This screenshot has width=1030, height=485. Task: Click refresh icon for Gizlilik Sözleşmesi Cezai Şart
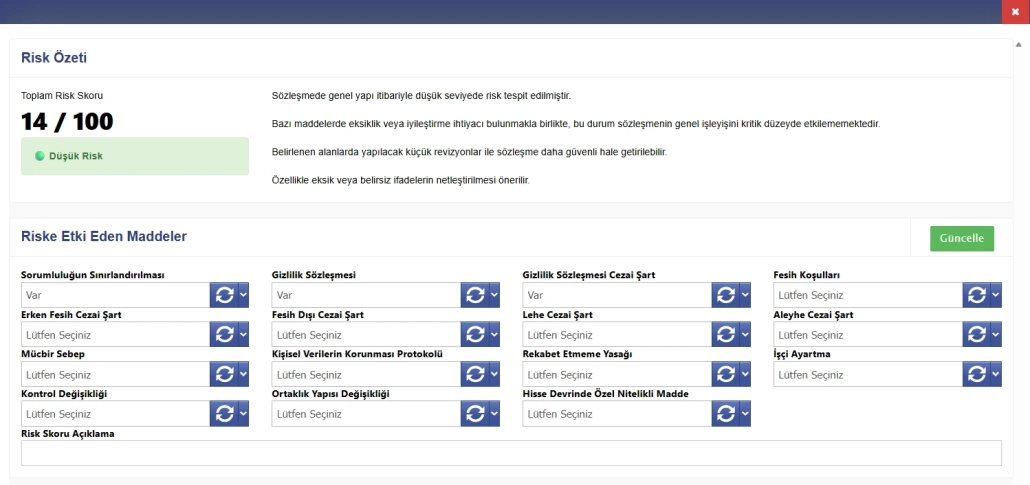726,295
